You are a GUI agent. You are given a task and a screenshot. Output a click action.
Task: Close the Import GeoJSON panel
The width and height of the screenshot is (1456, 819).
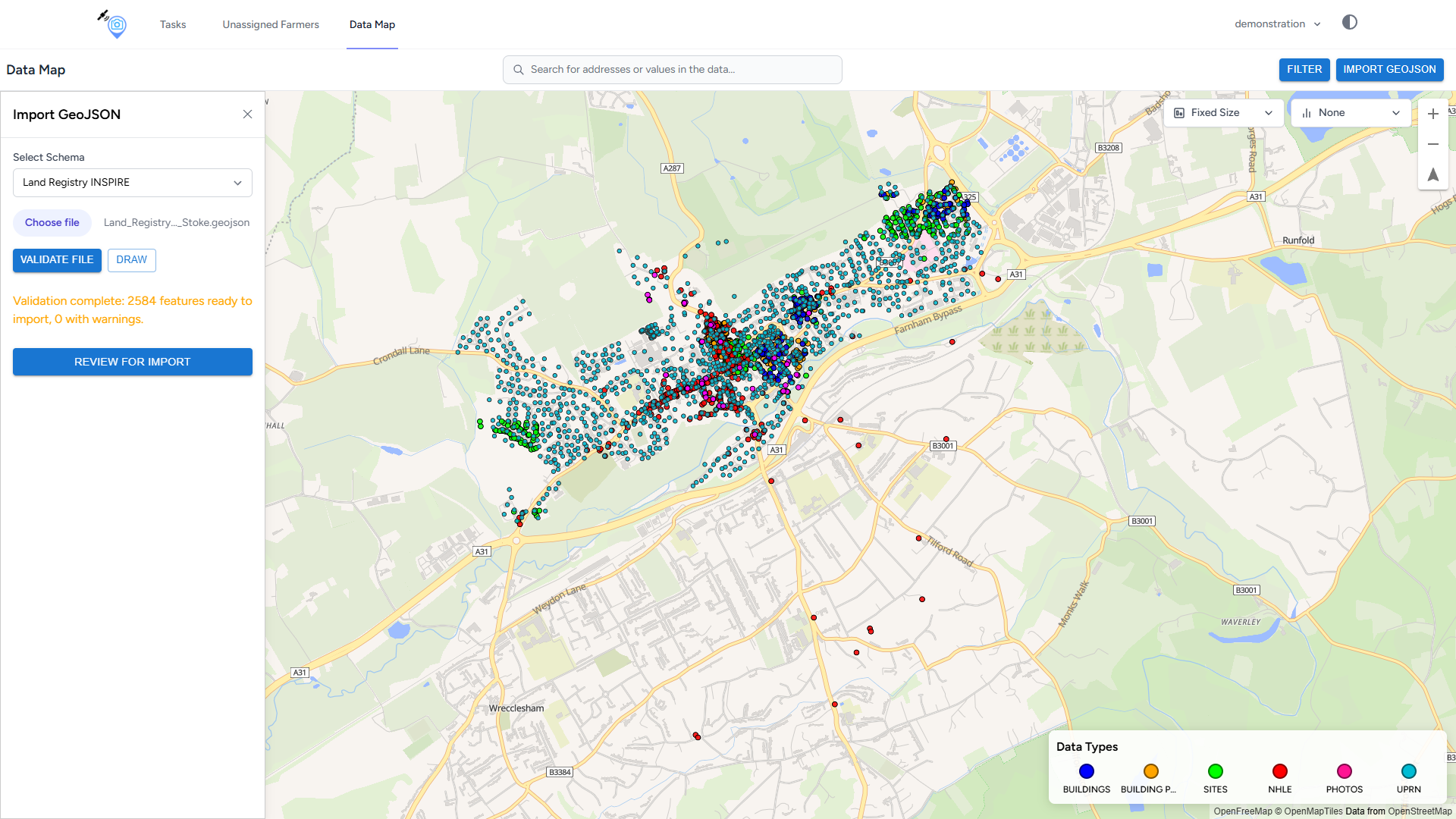click(x=247, y=115)
